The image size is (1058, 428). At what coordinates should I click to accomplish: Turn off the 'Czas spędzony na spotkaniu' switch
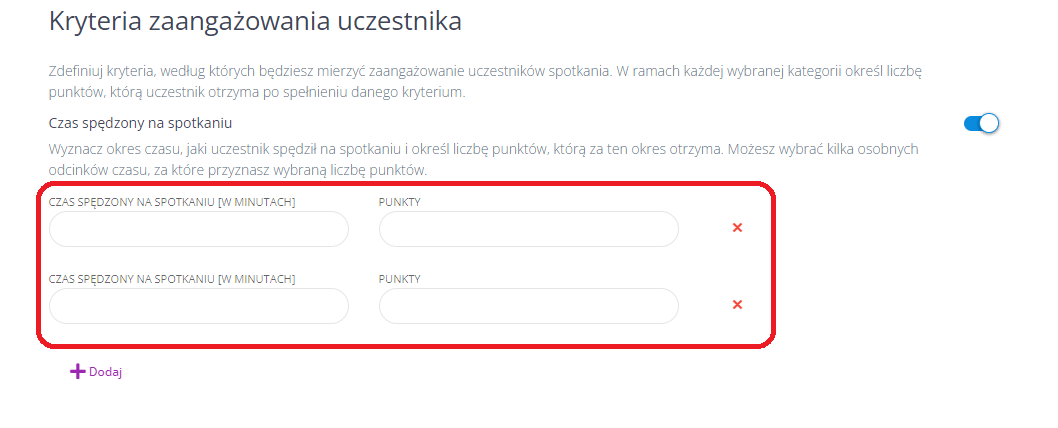(981, 124)
